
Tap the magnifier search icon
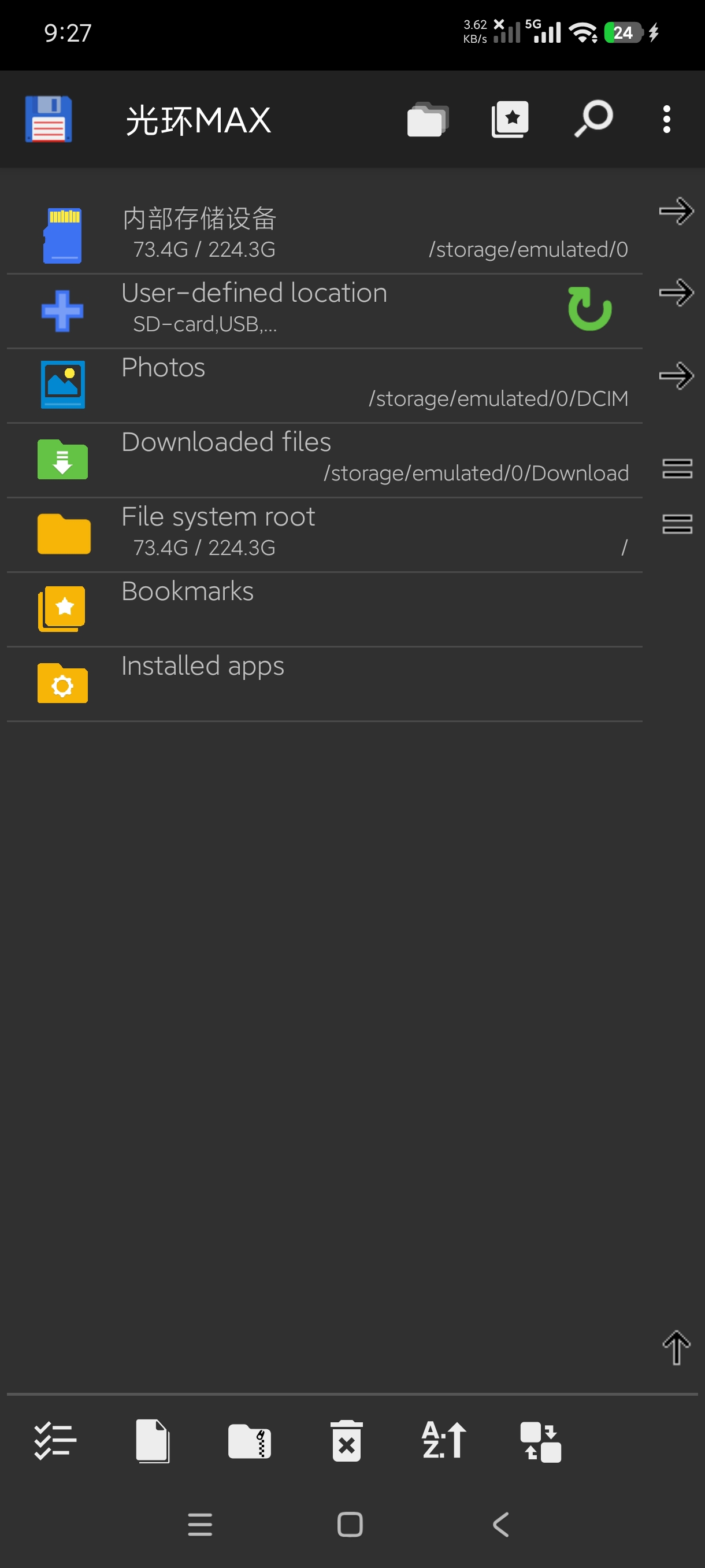click(593, 119)
